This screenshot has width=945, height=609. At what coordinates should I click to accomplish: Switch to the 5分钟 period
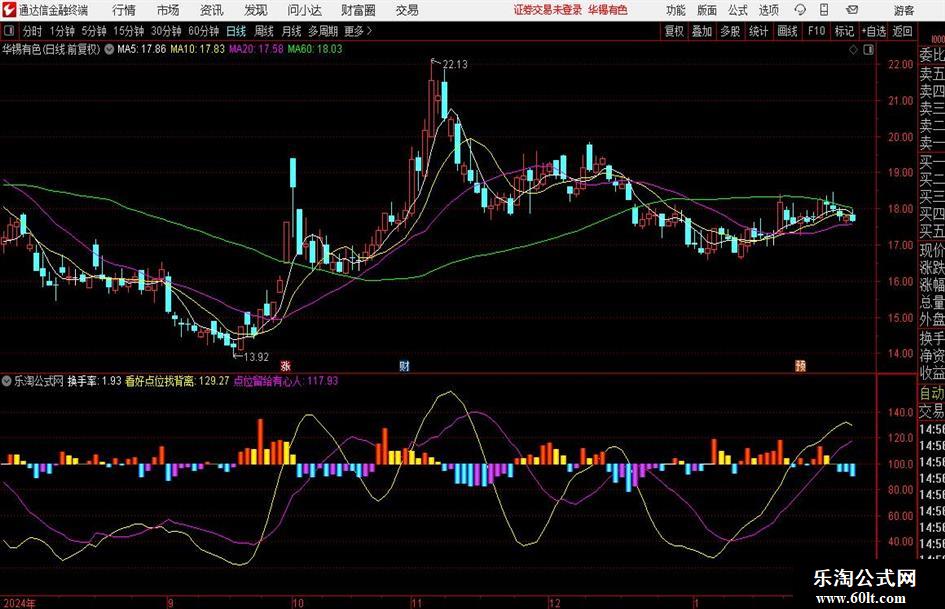(x=94, y=31)
